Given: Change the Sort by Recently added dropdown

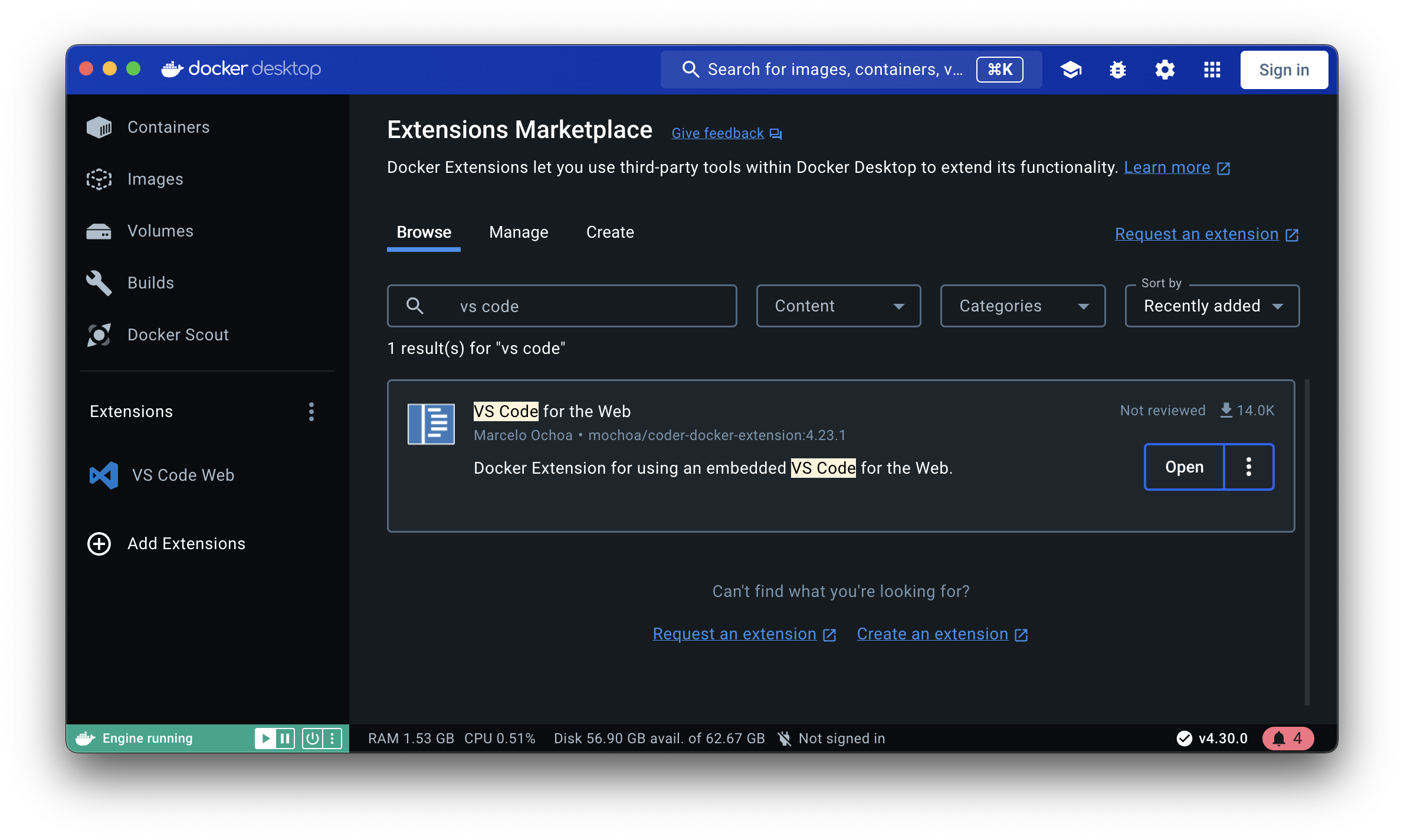Looking at the screenshot, I should (1212, 306).
